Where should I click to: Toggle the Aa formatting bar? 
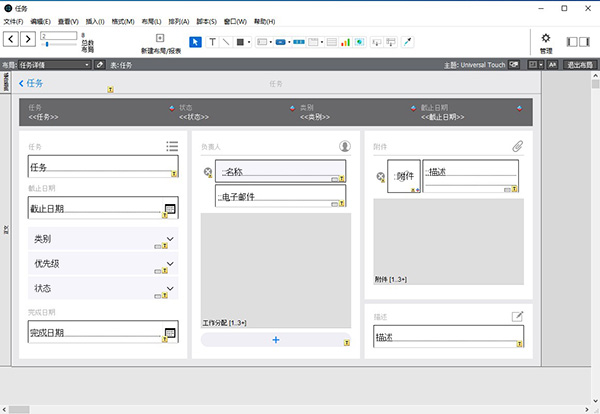tap(552, 65)
